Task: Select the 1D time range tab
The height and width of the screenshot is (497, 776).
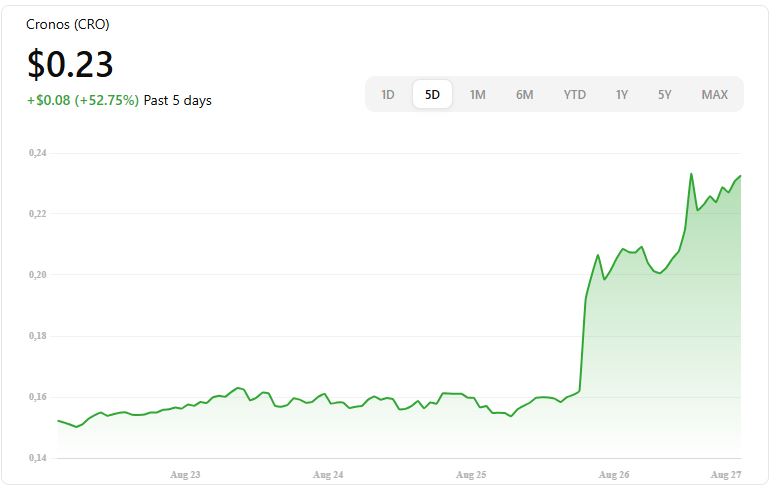Action: pyautogui.click(x=388, y=95)
